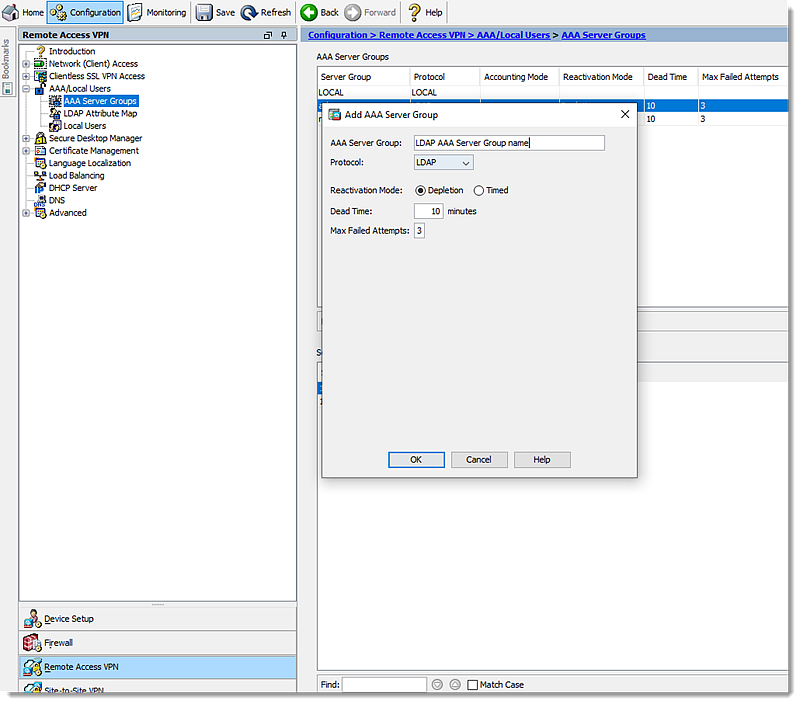The image size is (800, 704).
Task: Click the AAA Server Groups tree icon
Action: (x=55, y=101)
